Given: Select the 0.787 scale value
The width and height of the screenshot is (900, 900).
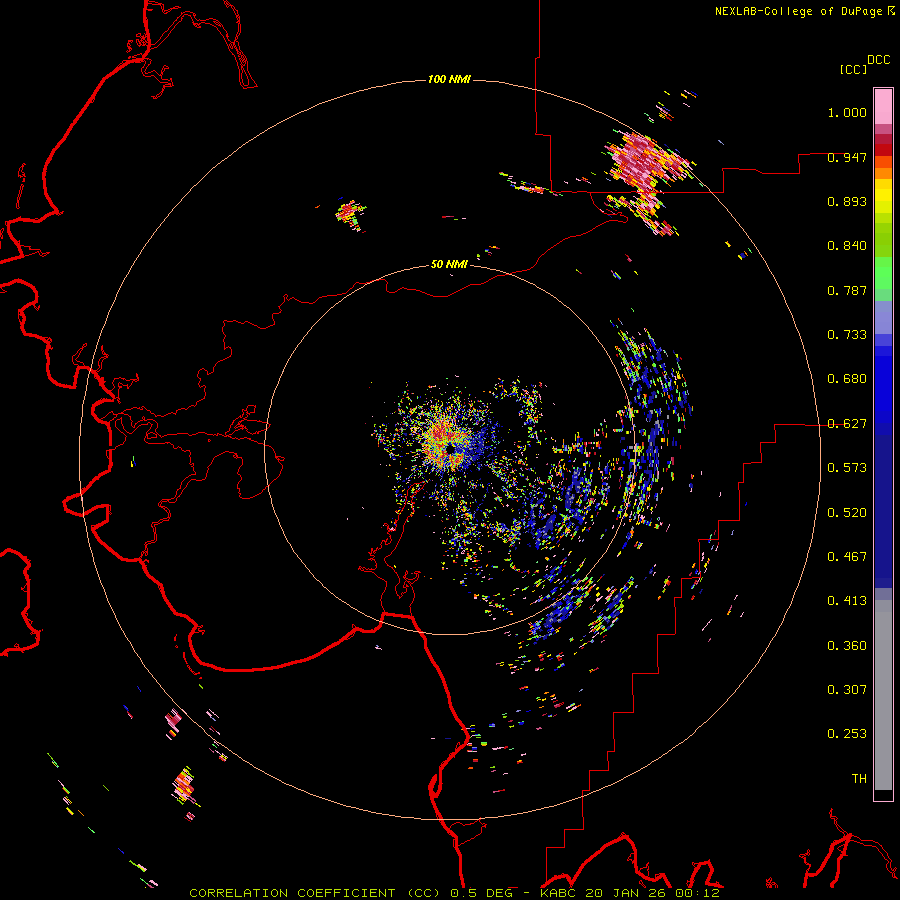Looking at the screenshot, I should coord(847,290).
